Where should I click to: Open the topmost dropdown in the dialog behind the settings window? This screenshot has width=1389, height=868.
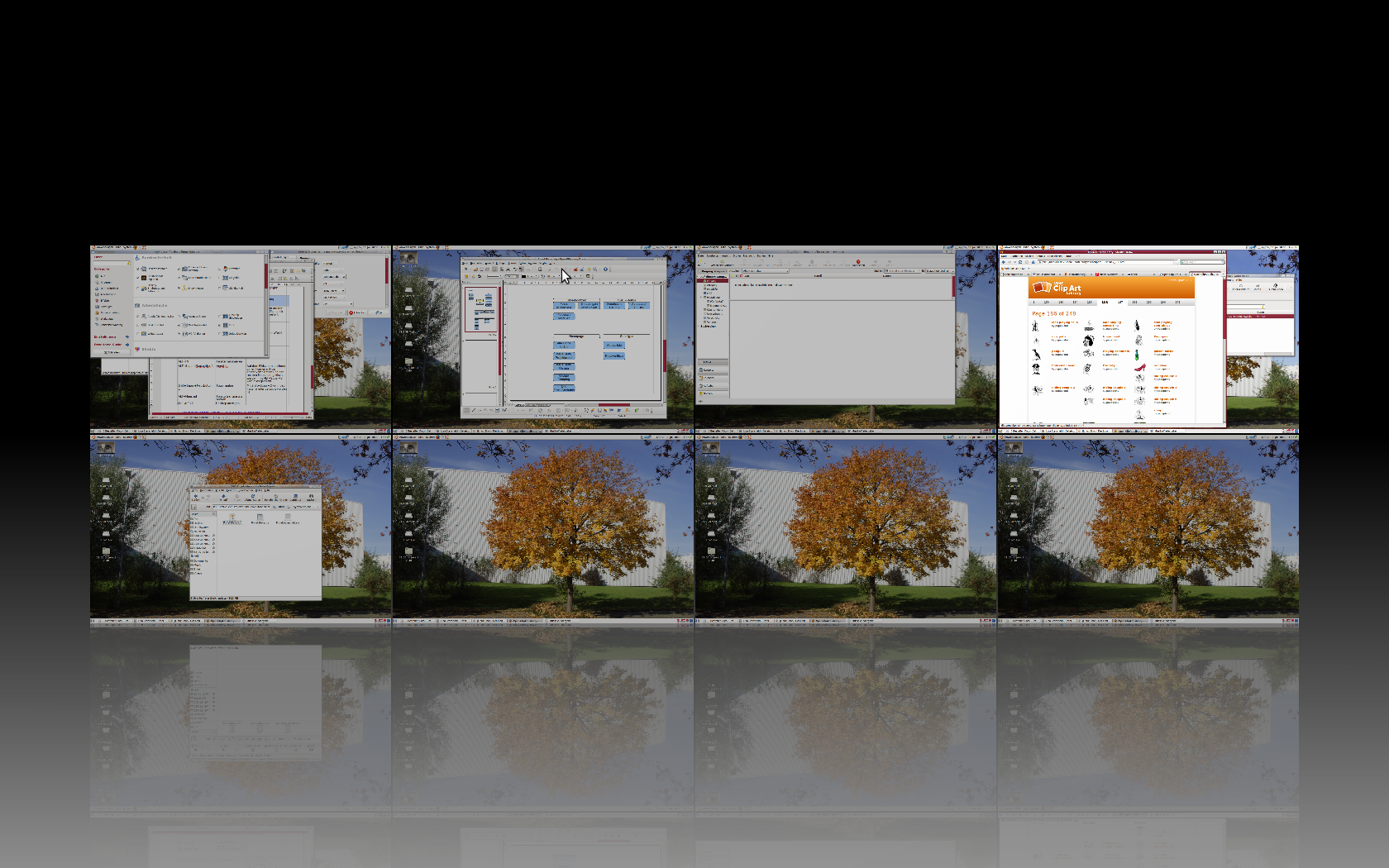[x=330, y=263]
